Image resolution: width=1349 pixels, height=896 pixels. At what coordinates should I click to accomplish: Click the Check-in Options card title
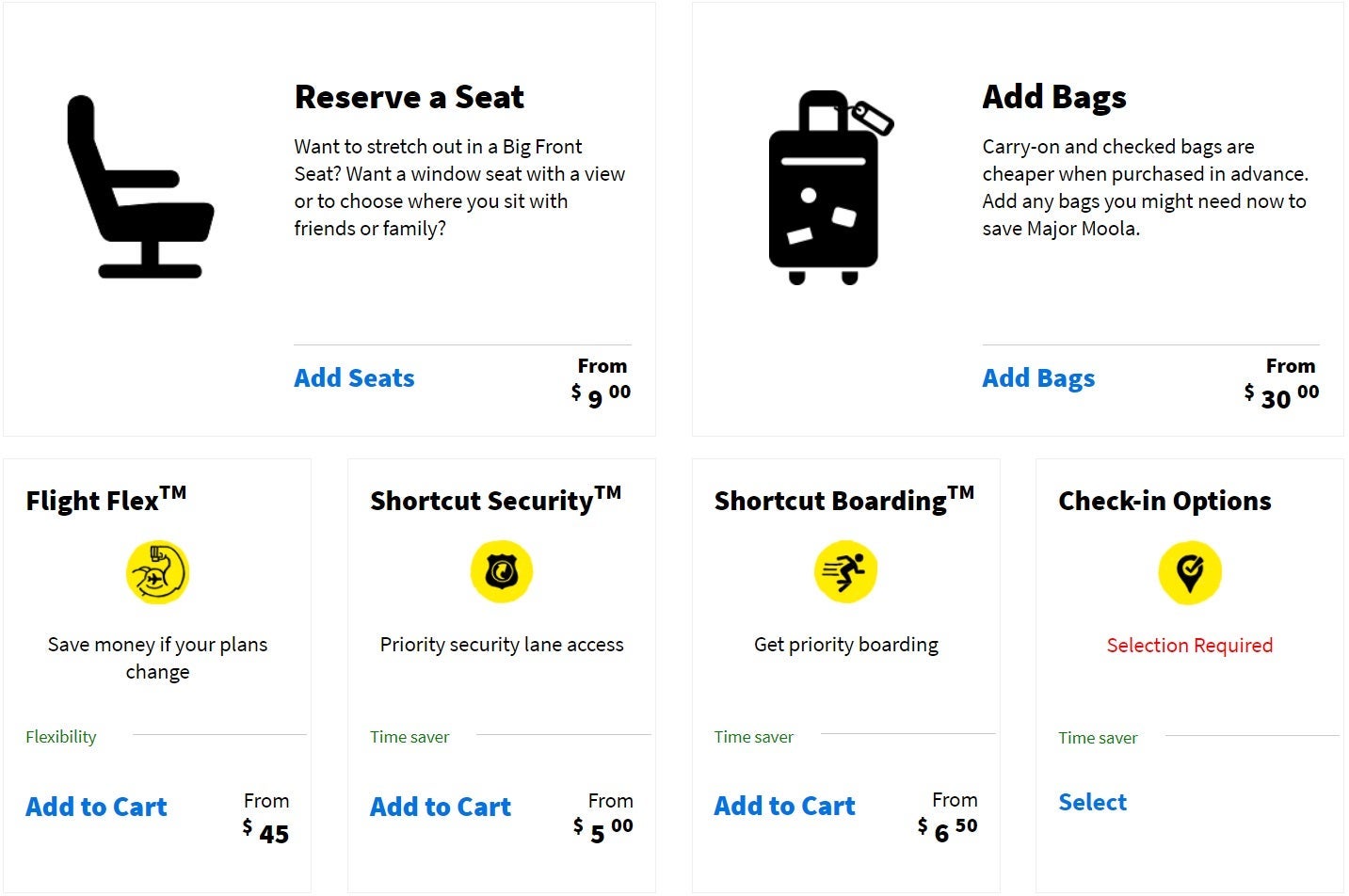click(x=1164, y=501)
